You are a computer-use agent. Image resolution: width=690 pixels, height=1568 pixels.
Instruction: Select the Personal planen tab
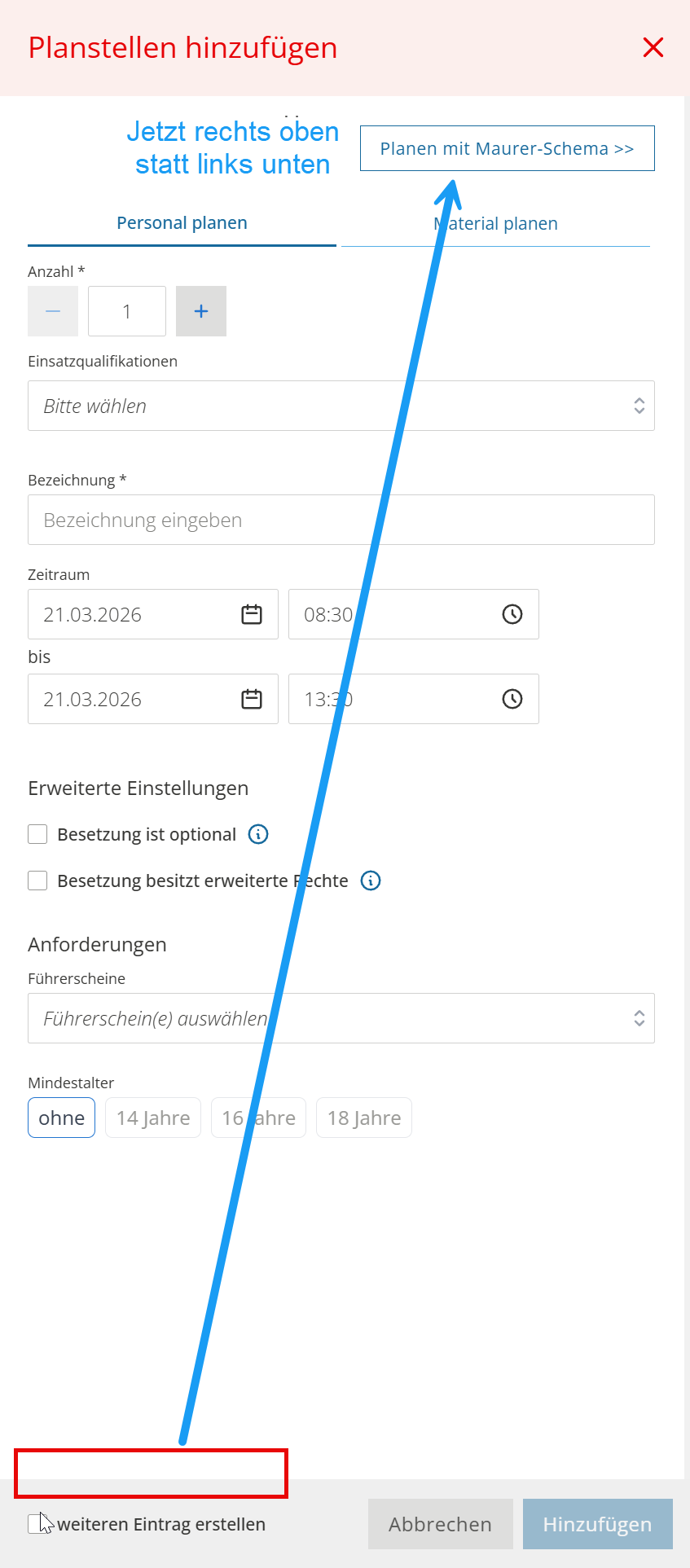182,223
